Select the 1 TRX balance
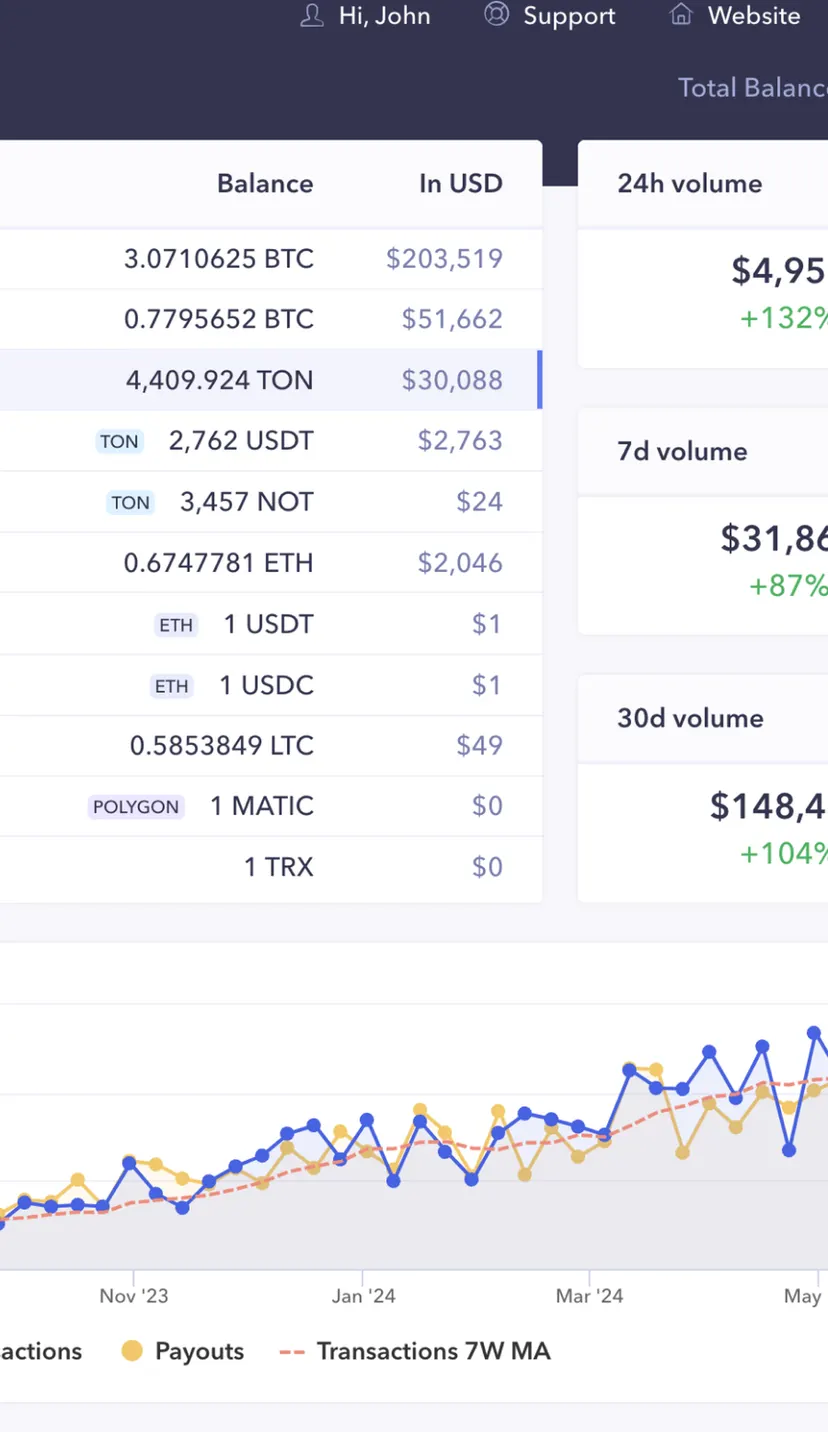 (x=279, y=867)
